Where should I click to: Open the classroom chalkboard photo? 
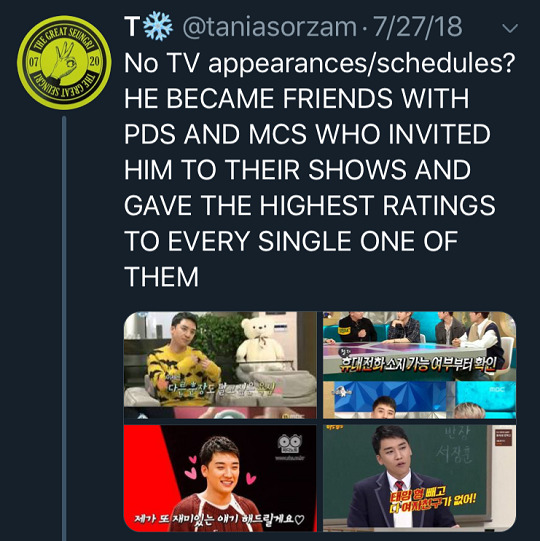point(419,478)
